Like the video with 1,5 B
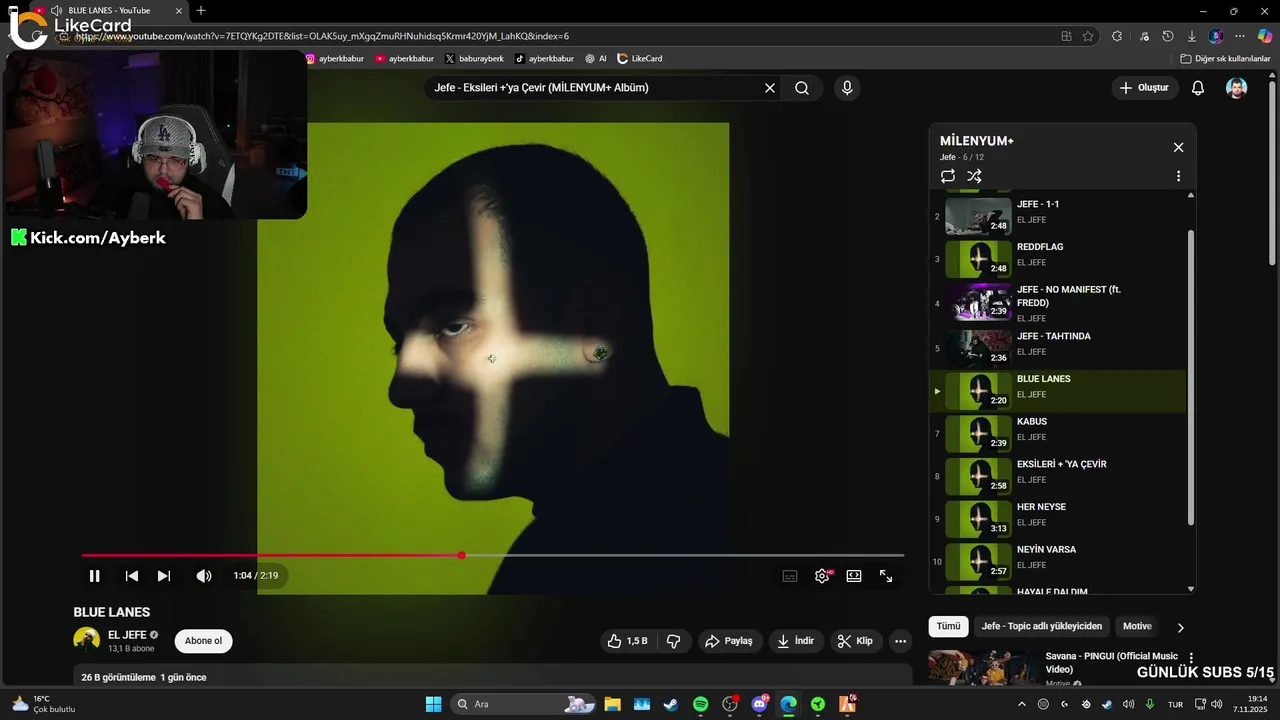Image resolution: width=1280 pixels, height=720 pixels. [x=628, y=641]
